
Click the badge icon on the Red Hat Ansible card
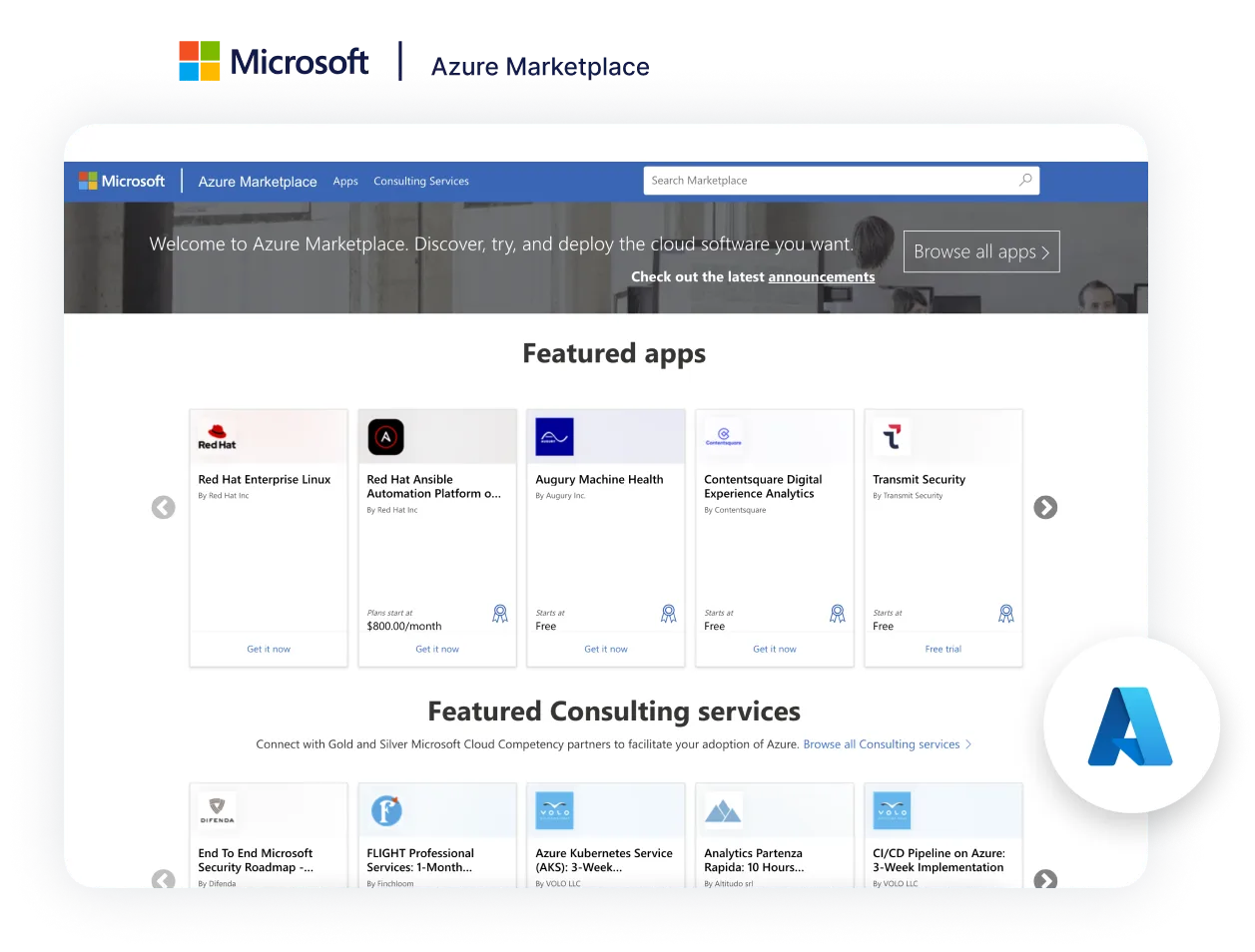(x=500, y=614)
